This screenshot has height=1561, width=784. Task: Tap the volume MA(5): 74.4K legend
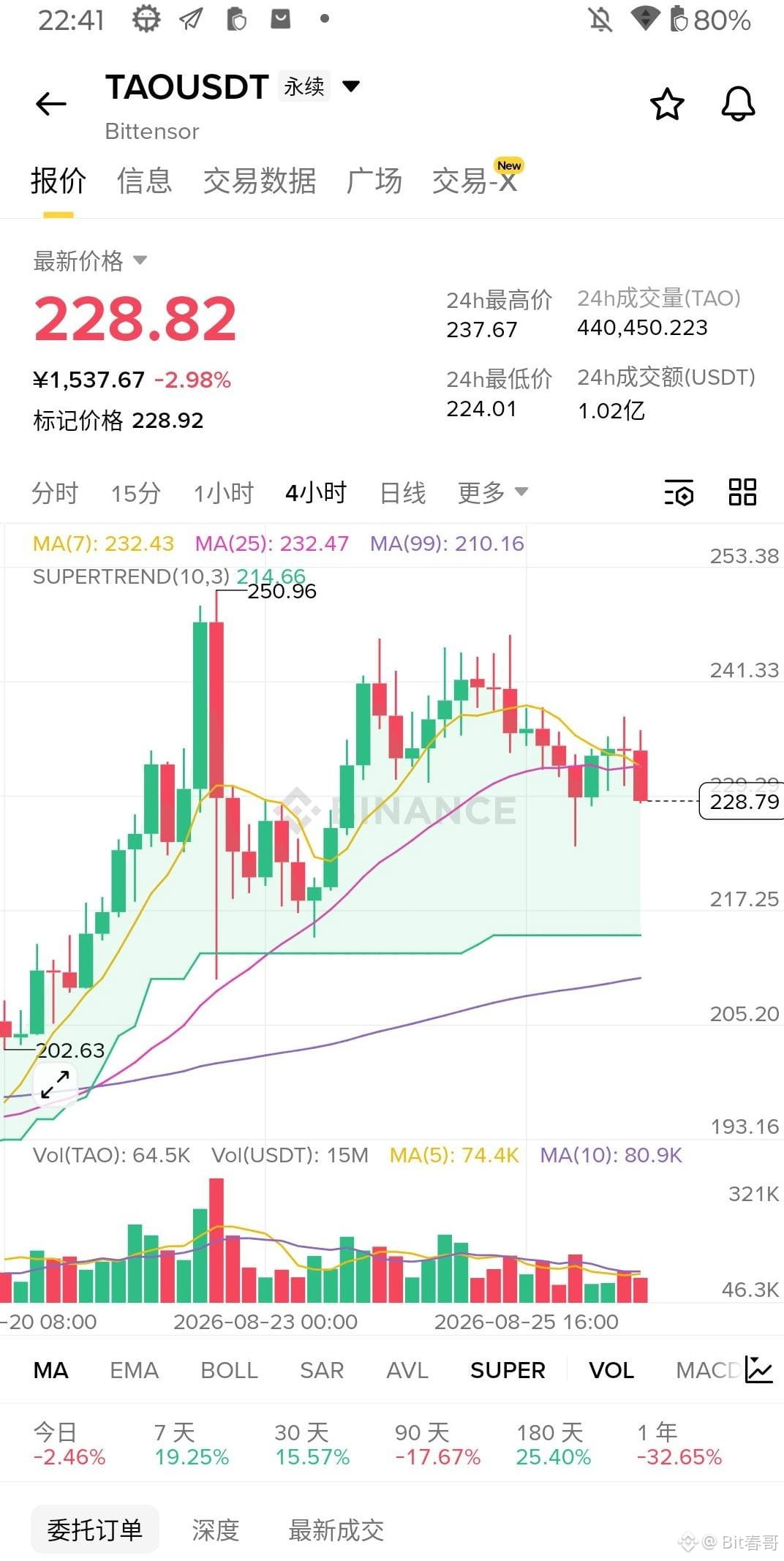point(454,1155)
